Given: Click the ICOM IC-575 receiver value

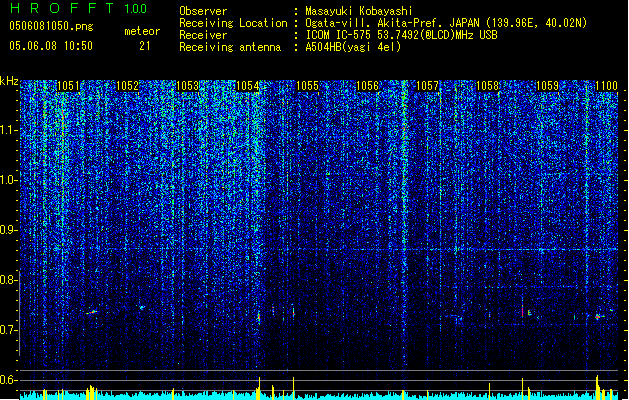Looking at the screenshot, I should 401,35.
